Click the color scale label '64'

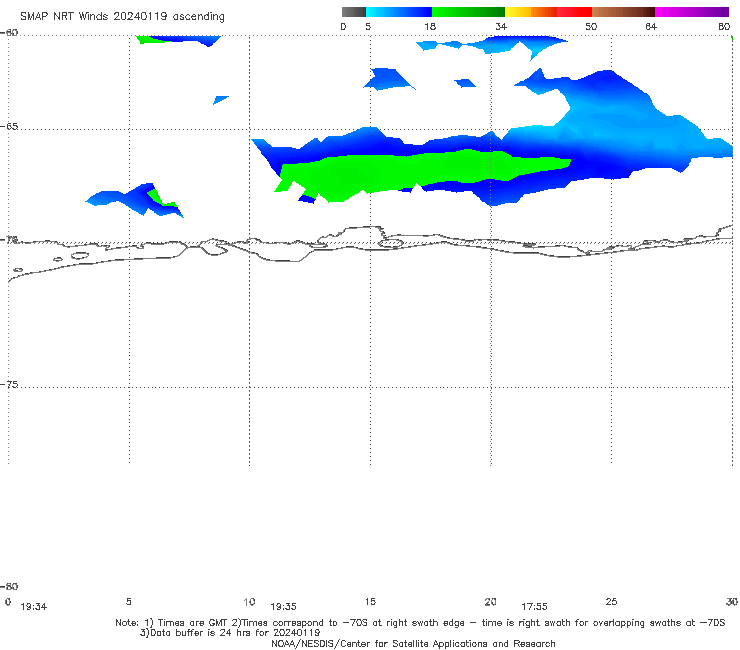click(651, 26)
